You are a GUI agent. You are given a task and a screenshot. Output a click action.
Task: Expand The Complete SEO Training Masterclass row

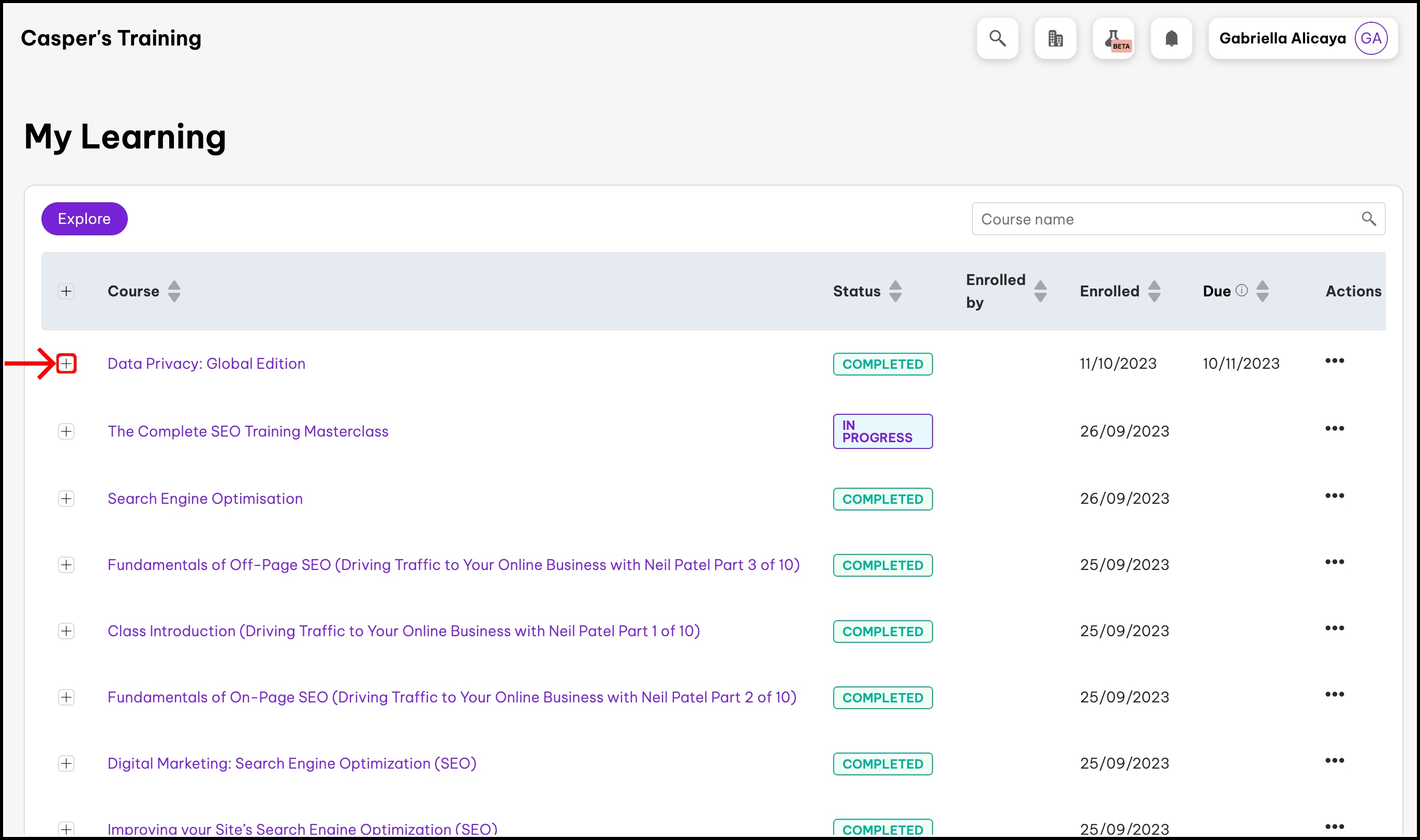coord(66,431)
